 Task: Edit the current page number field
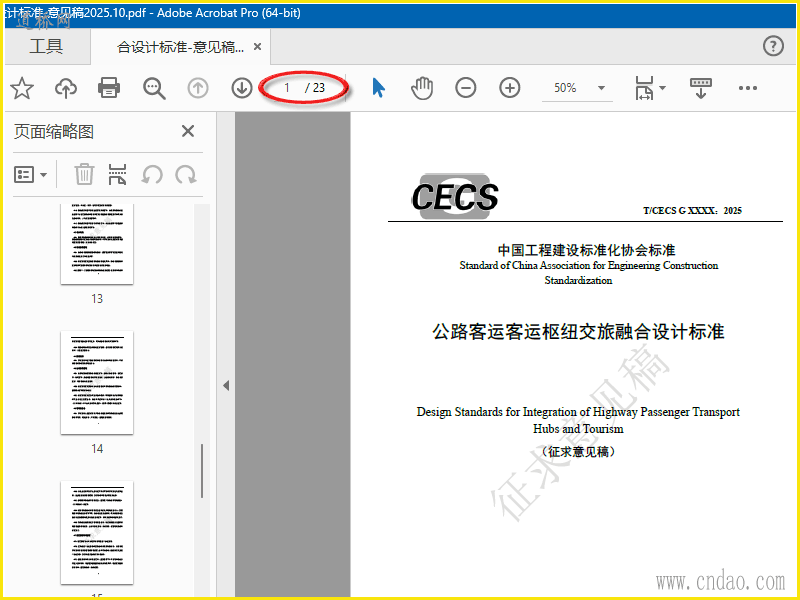[287, 88]
